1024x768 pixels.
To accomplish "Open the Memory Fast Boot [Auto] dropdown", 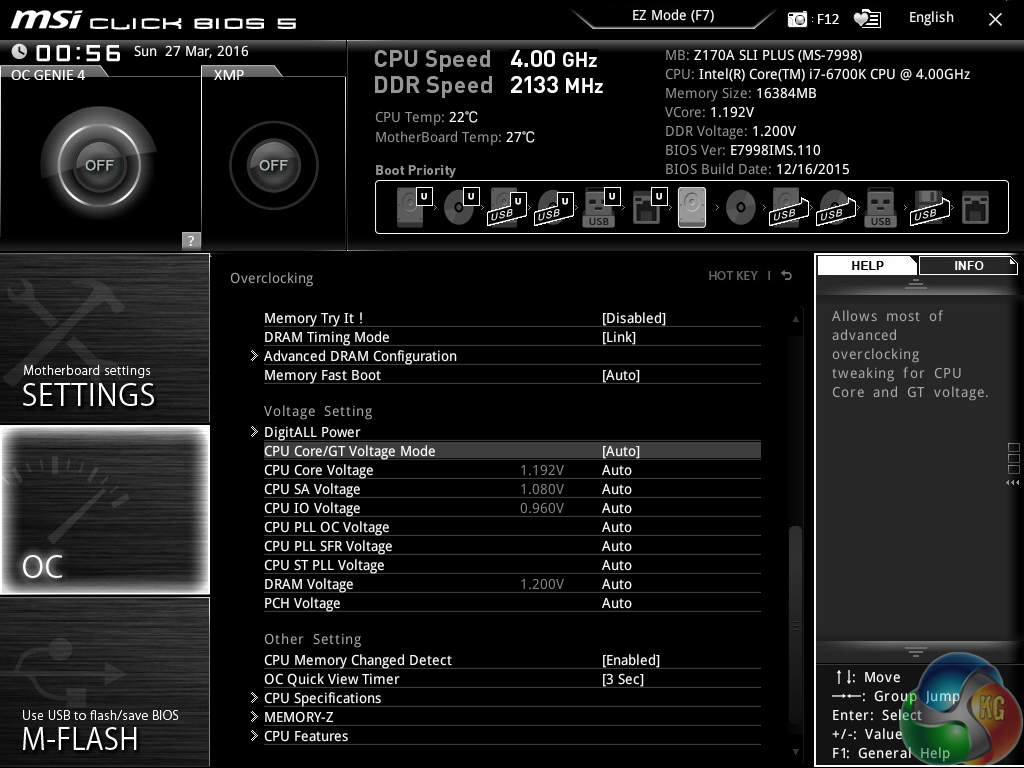I will pyautogui.click(x=620, y=375).
